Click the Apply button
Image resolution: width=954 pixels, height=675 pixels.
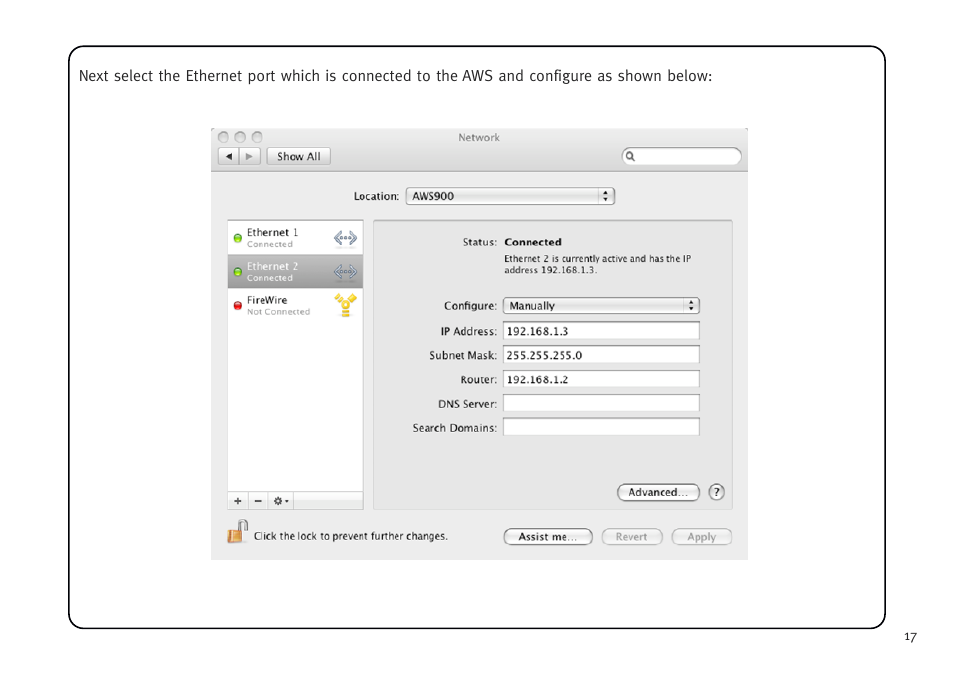[702, 537]
